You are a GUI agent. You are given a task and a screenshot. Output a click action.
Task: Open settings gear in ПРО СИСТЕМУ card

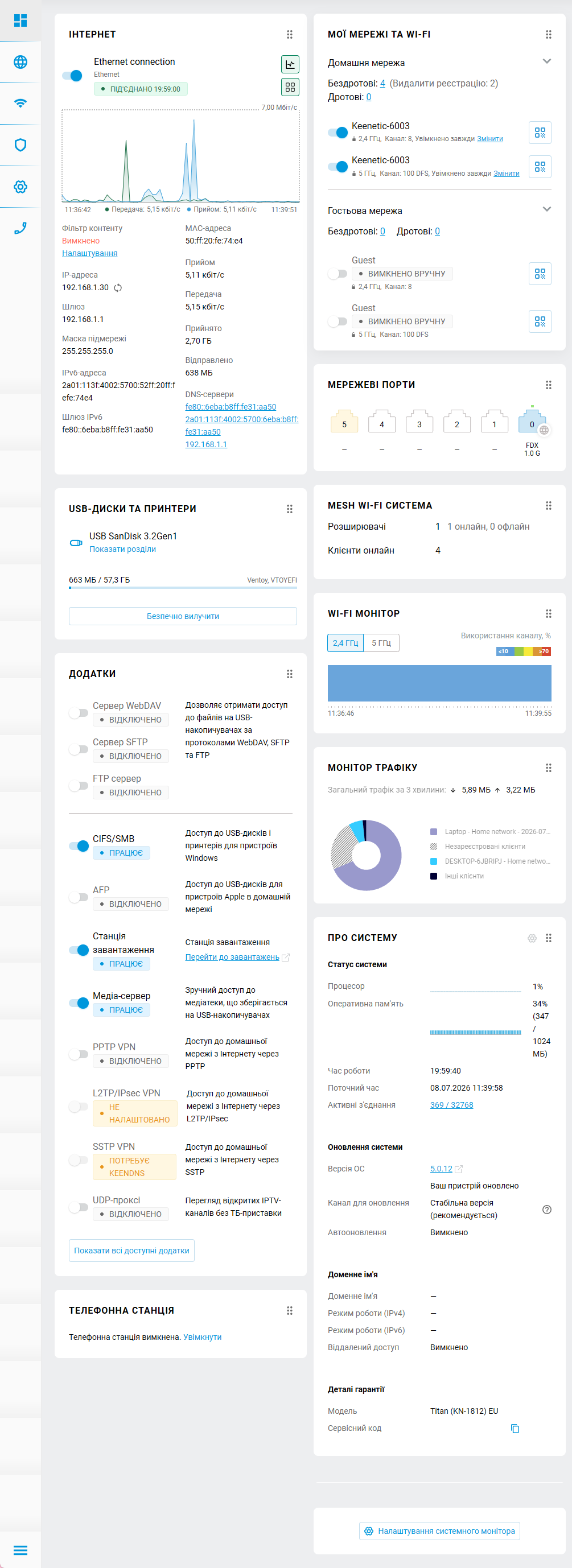[532, 938]
